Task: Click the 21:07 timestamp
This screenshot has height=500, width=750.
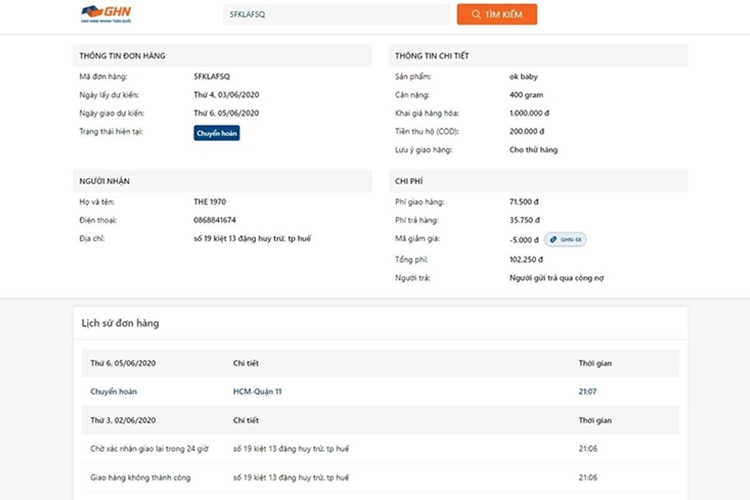Action: [x=587, y=391]
